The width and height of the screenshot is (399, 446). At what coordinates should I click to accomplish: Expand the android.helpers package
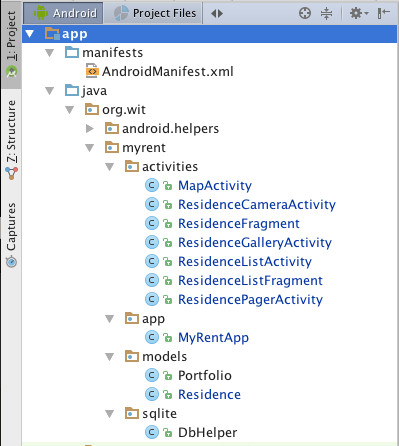point(90,129)
